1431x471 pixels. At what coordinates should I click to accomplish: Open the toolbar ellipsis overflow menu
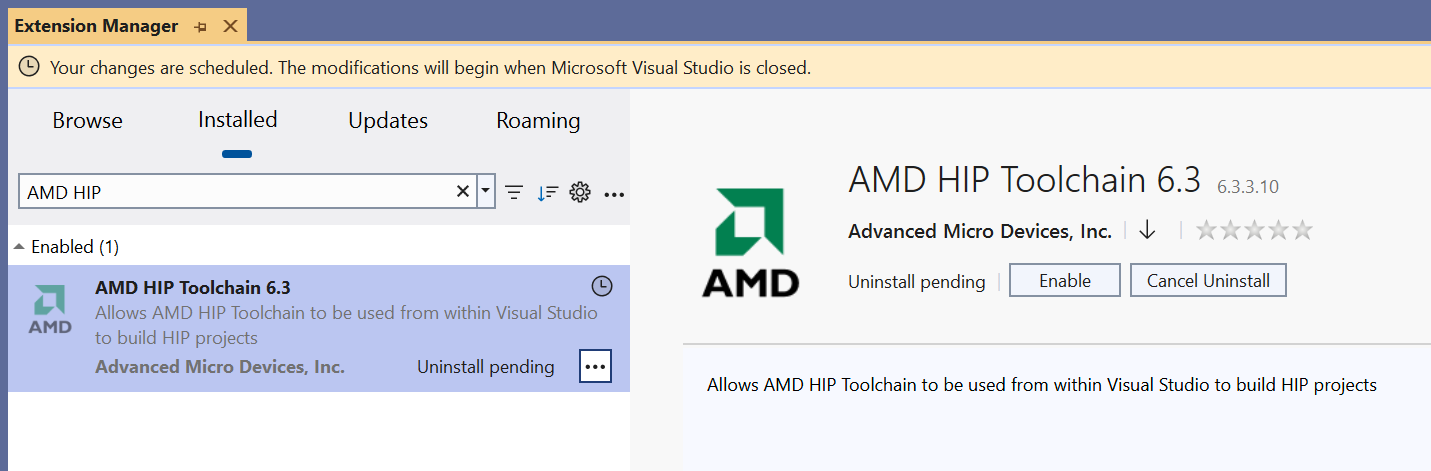614,194
